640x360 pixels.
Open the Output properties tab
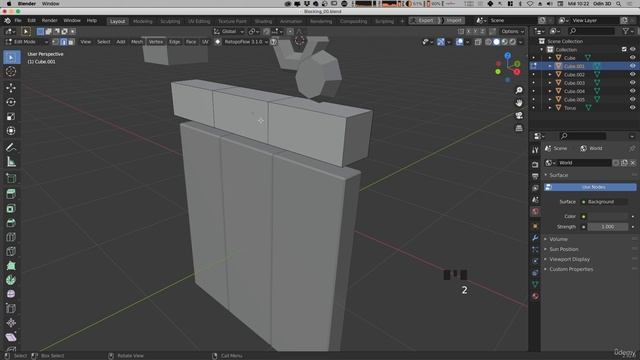coord(535,176)
